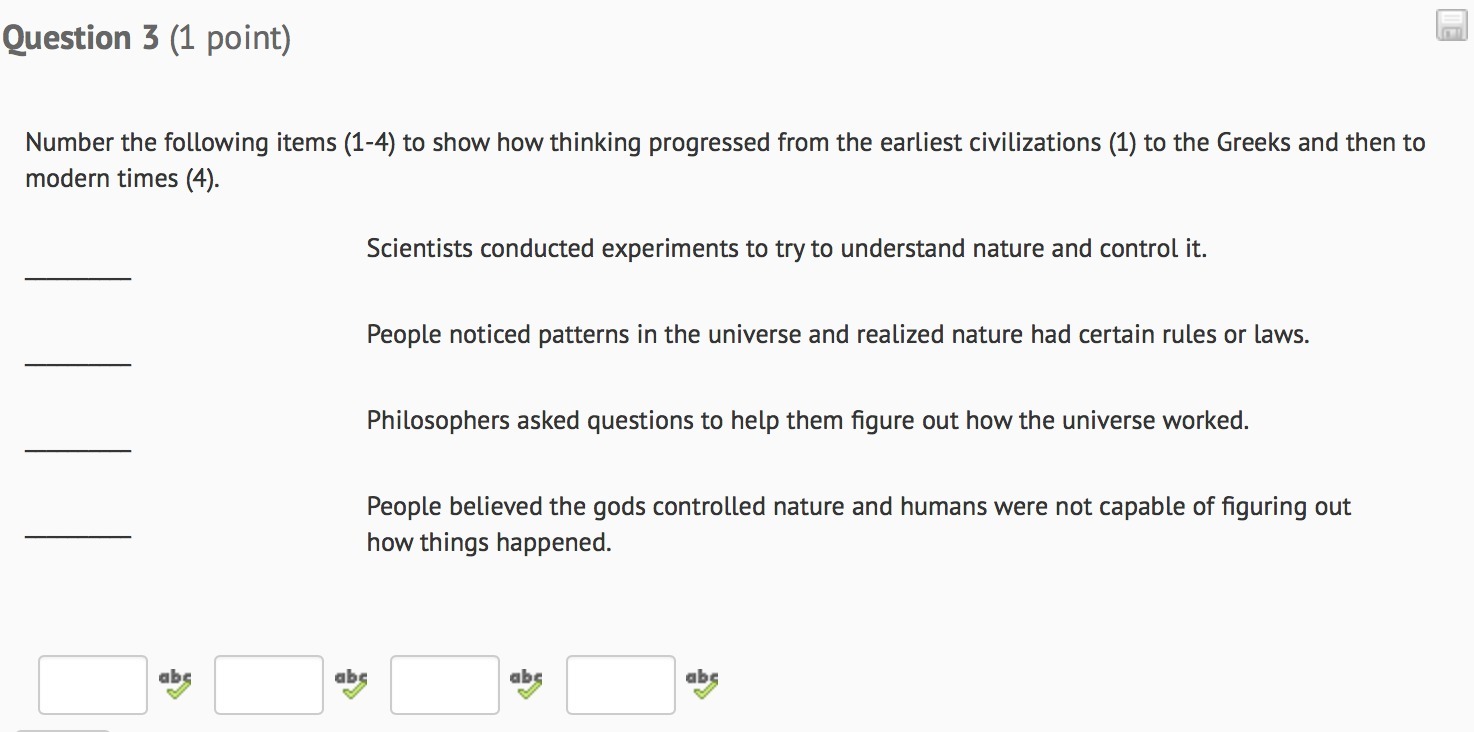1474x732 pixels.
Task: Click the blank line beside 'Scientists conducted experiments'
Action: click(x=78, y=275)
